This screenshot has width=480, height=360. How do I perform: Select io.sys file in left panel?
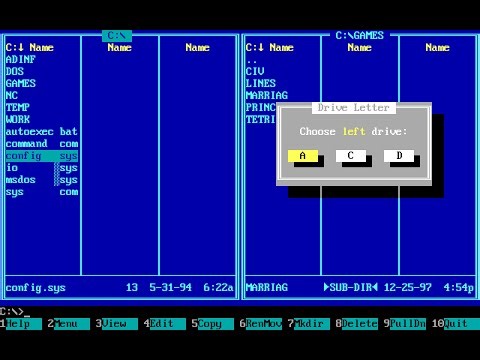point(42,168)
